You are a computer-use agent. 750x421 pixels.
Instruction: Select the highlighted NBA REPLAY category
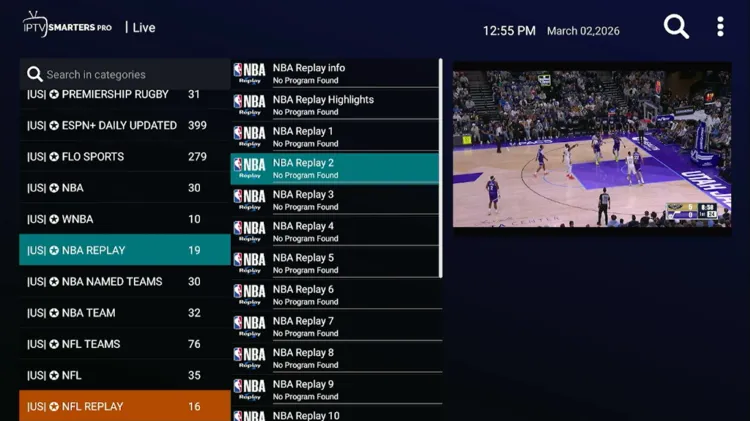125,250
